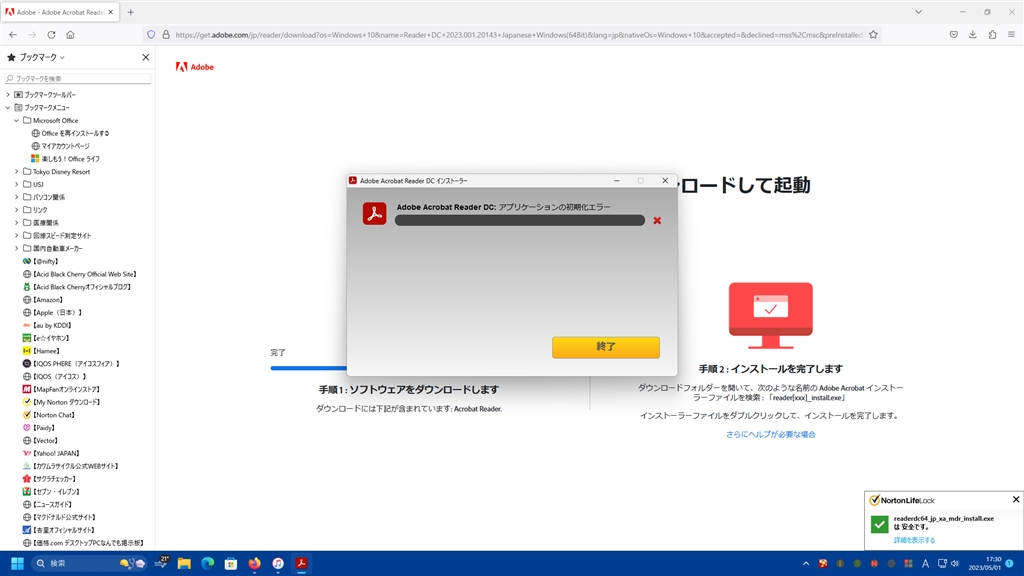Viewport: 1024px width, 576px height.
Task: Reload the Adobe download page
Action: pyautogui.click(x=51, y=35)
